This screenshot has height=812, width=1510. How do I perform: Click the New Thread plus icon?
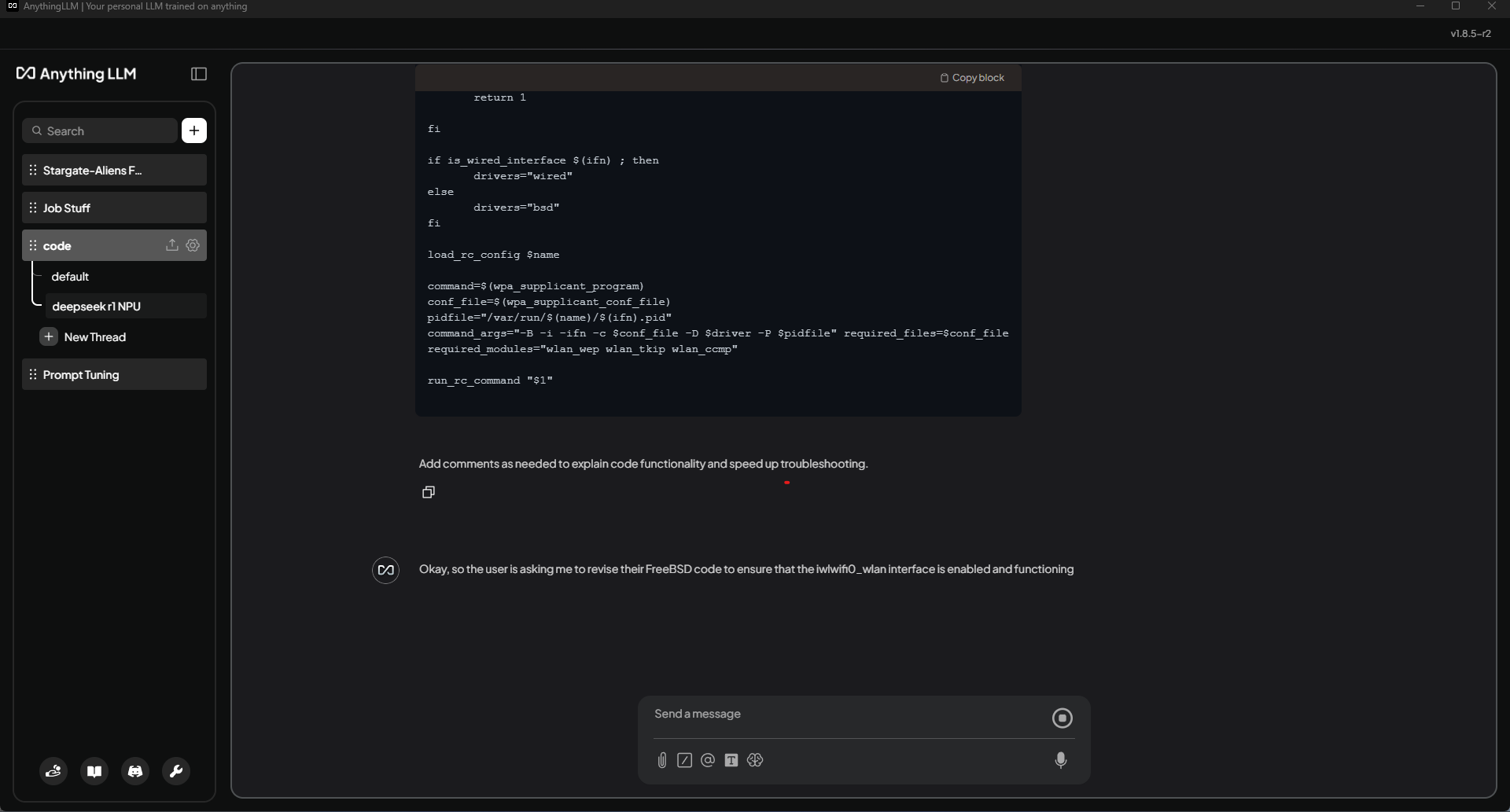(49, 336)
